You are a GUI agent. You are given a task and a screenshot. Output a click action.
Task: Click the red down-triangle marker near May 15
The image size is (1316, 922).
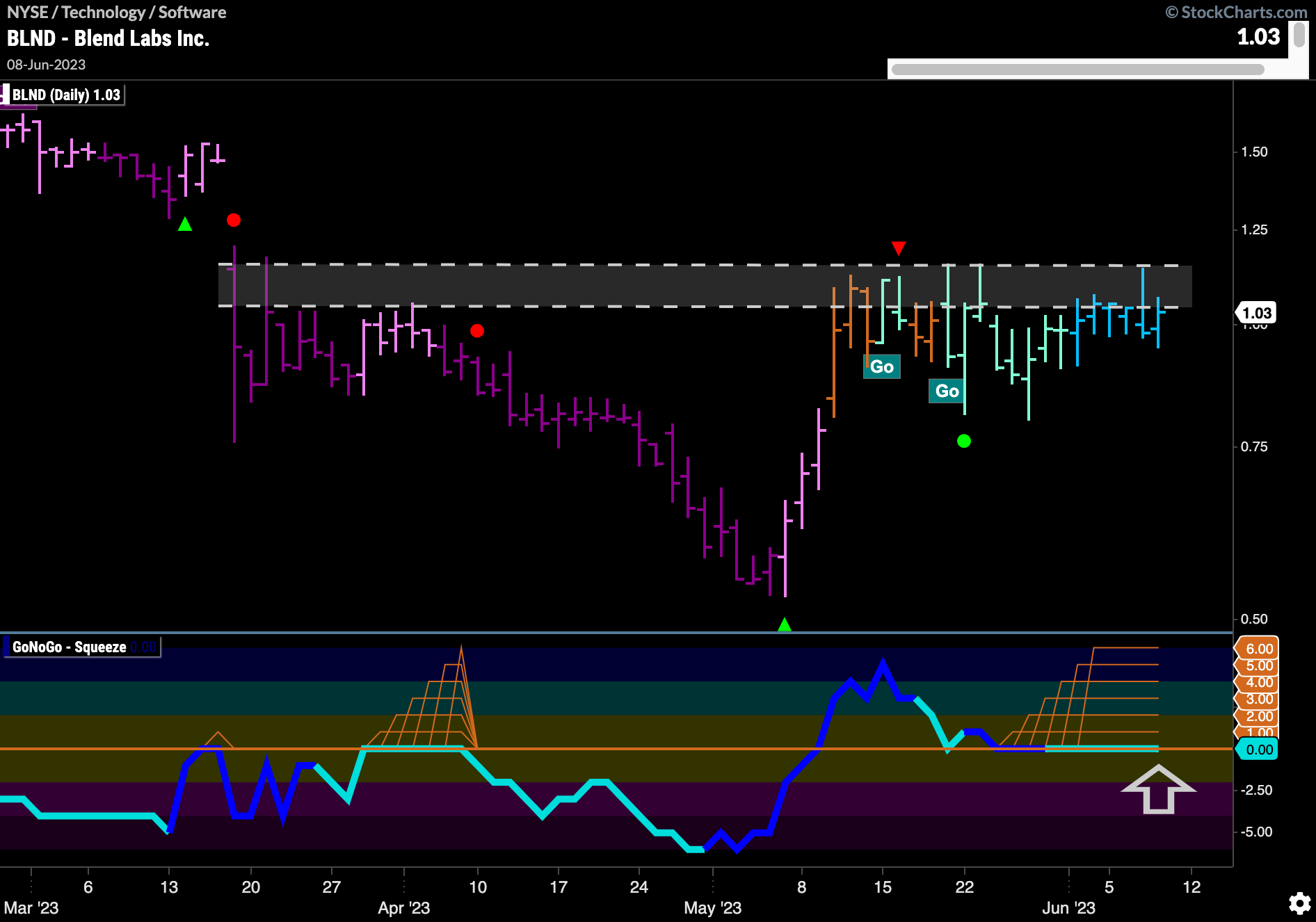click(x=899, y=248)
